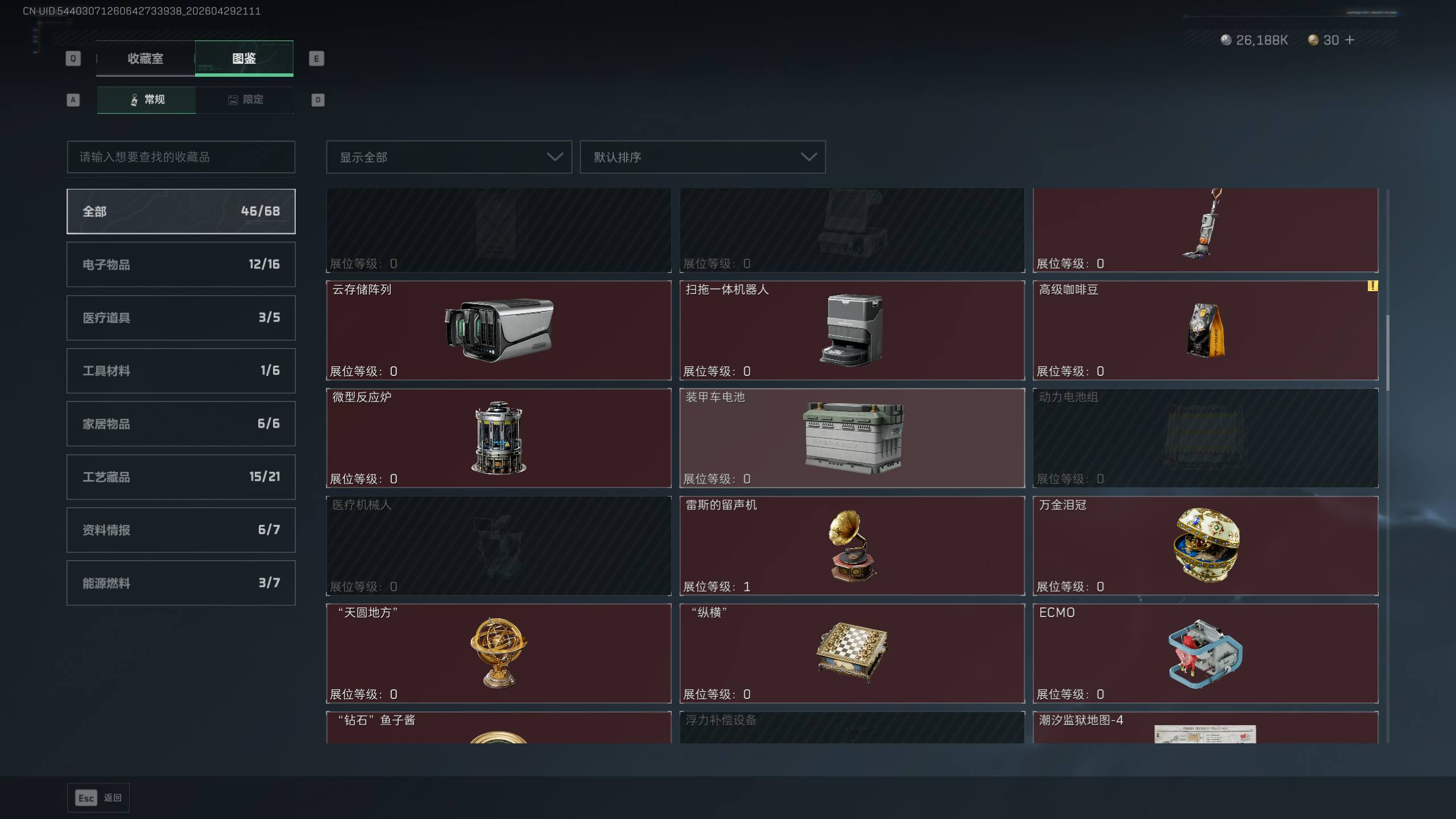Select the 扫拖一体机器人 robot icon
This screenshot has height=819, width=1456.
click(x=851, y=330)
